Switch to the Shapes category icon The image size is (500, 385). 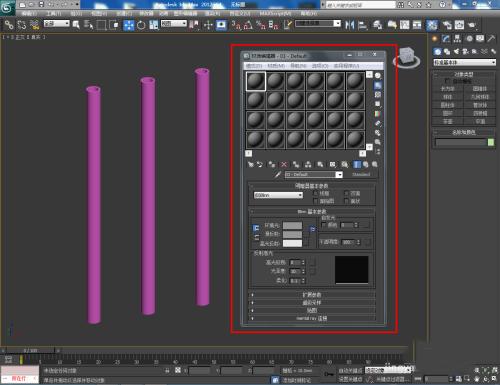pos(447,51)
